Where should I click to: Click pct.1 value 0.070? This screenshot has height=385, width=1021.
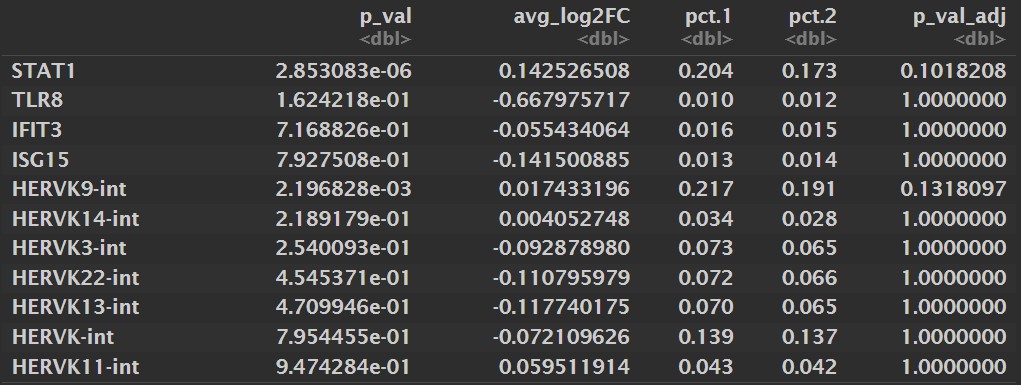point(706,307)
